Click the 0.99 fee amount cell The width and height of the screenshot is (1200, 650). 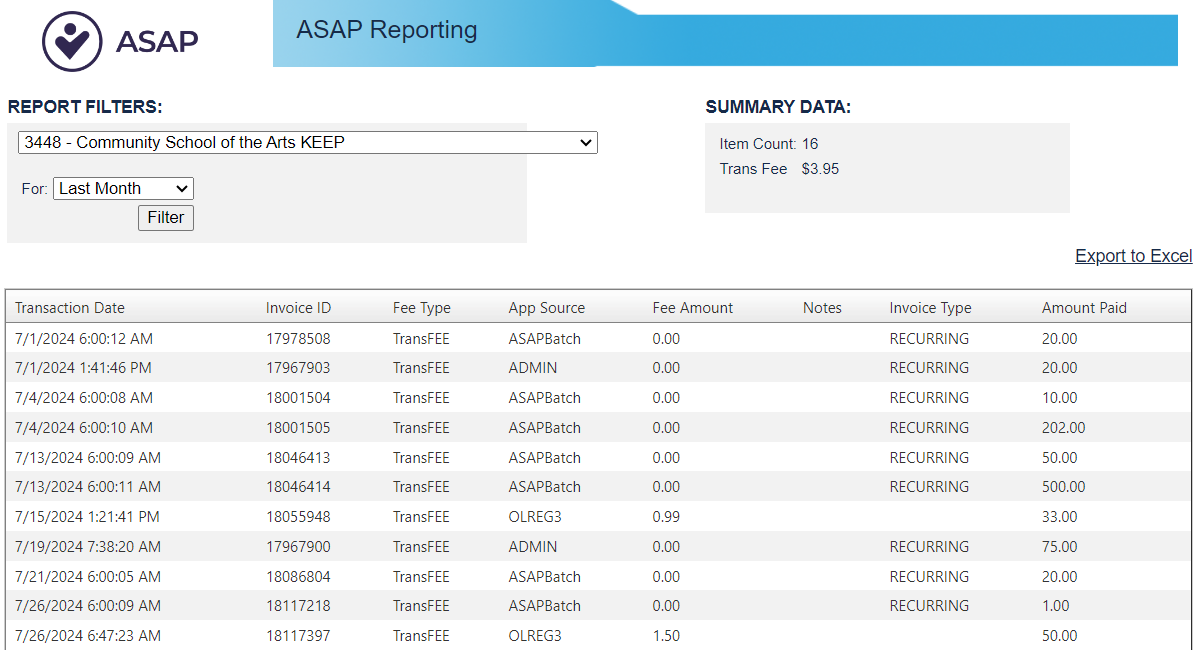(x=666, y=517)
